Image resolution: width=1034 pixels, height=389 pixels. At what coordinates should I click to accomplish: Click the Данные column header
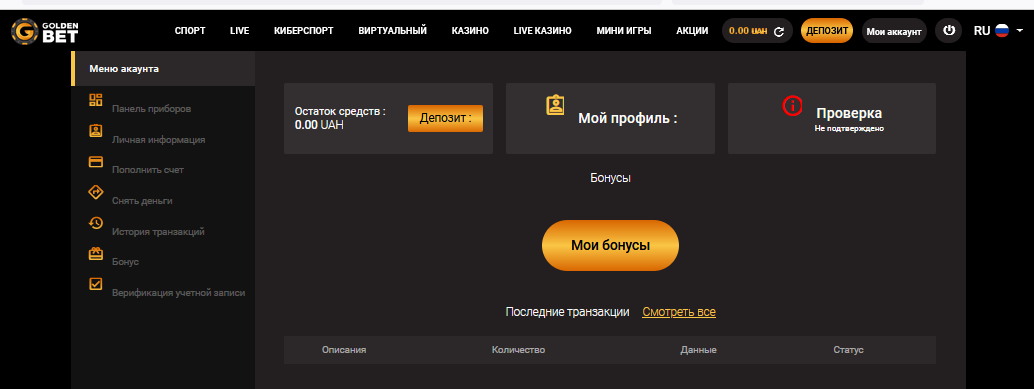tap(698, 350)
